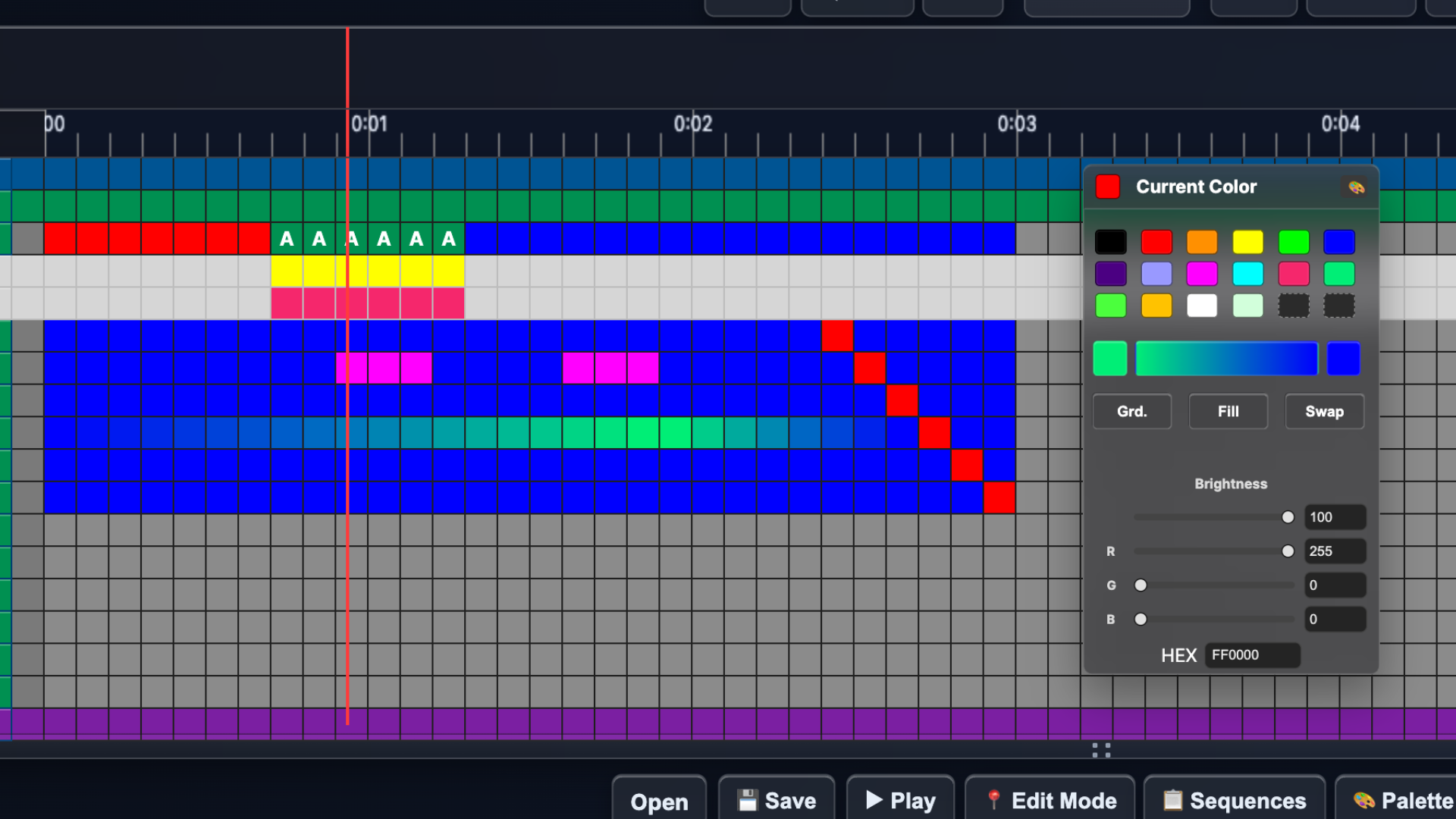Screen dimensions: 1456x819
Task: Click the blue gradient end color box
Action: point(1343,359)
